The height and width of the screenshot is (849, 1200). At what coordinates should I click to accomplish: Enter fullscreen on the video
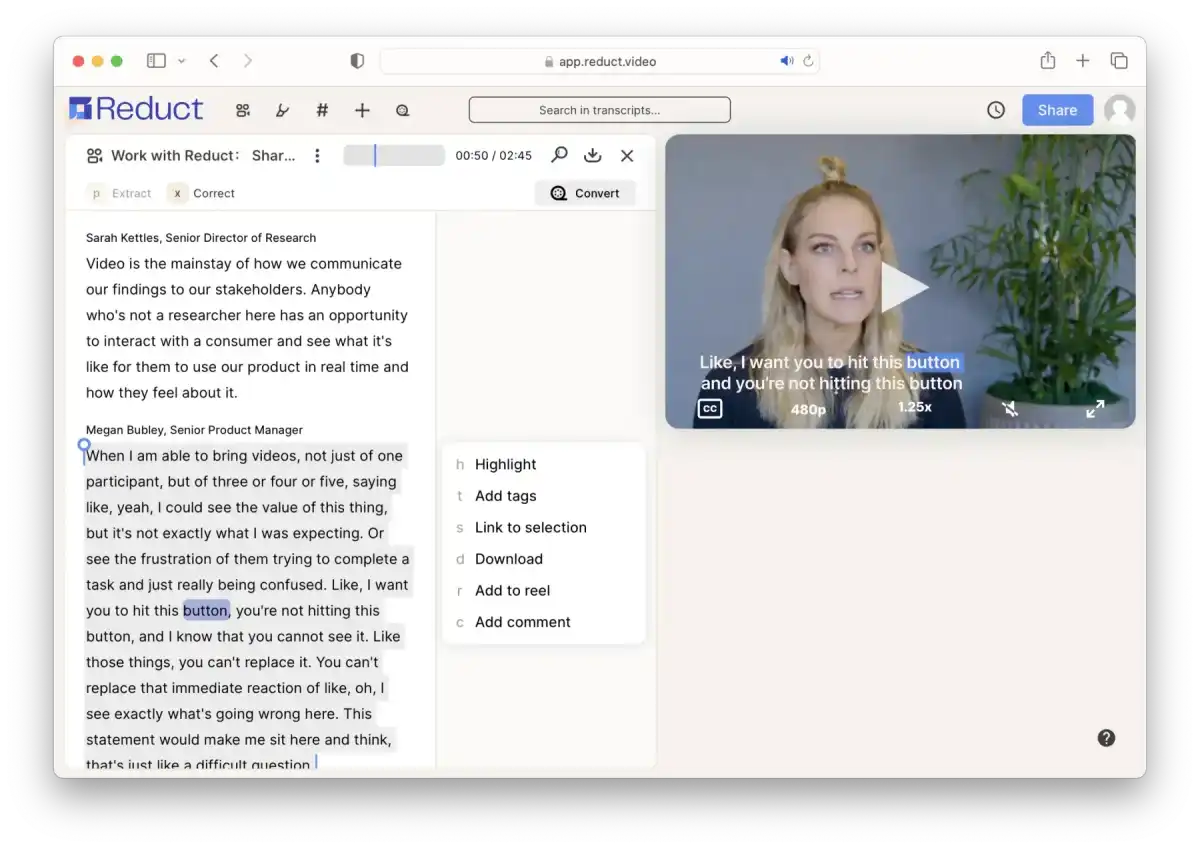(1096, 408)
